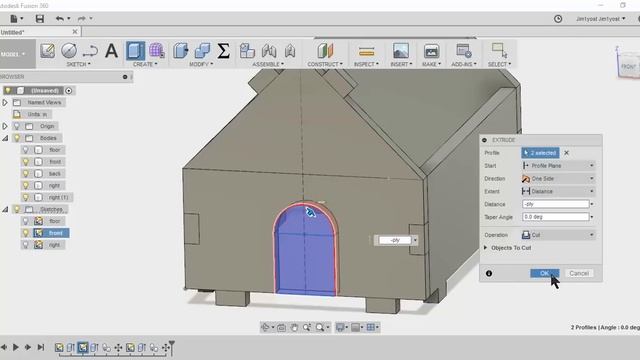Toggle visibility bulb of floor body
Screen dimensions: 640x360
click(x=26, y=150)
